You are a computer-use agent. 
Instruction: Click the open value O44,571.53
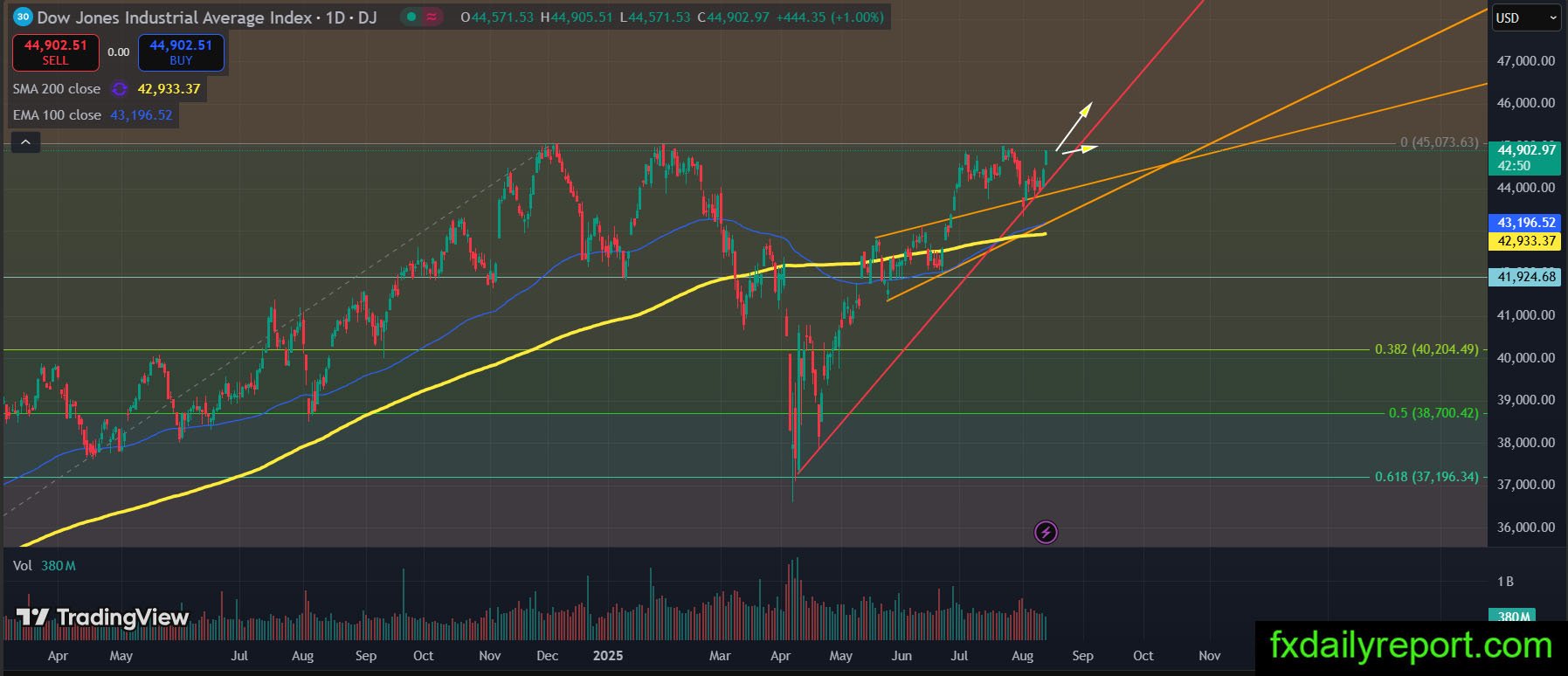[x=496, y=17]
